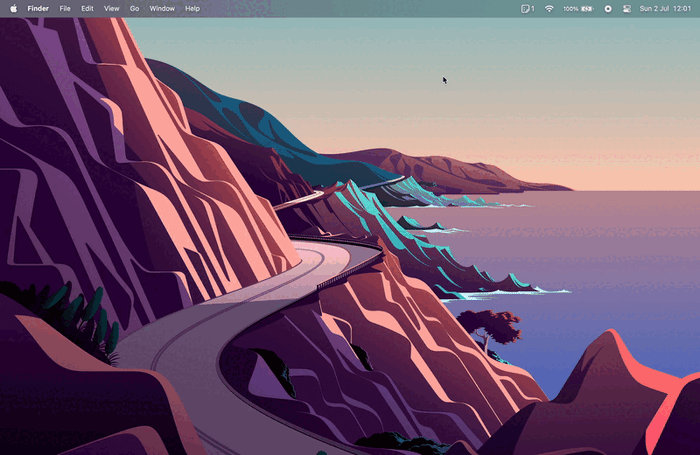Open the File menu

(65, 8)
